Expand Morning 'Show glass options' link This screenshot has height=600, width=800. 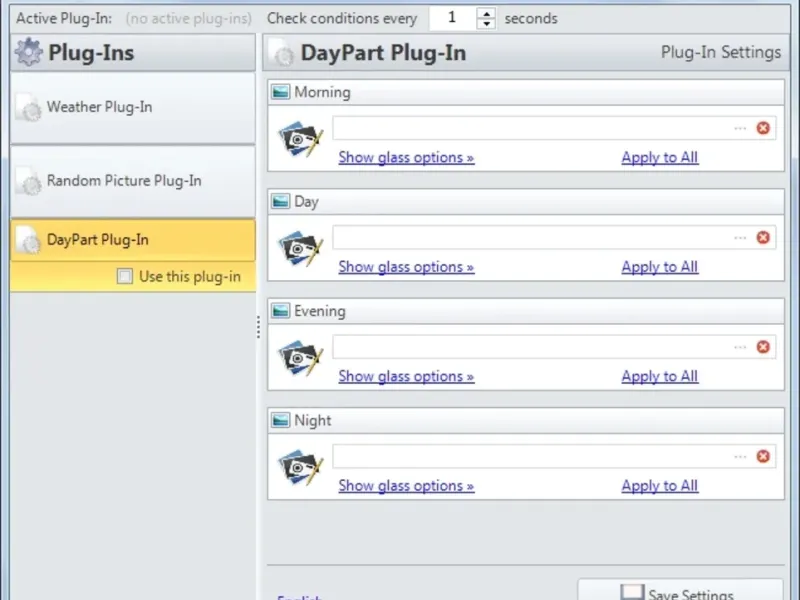click(x=406, y=157)
